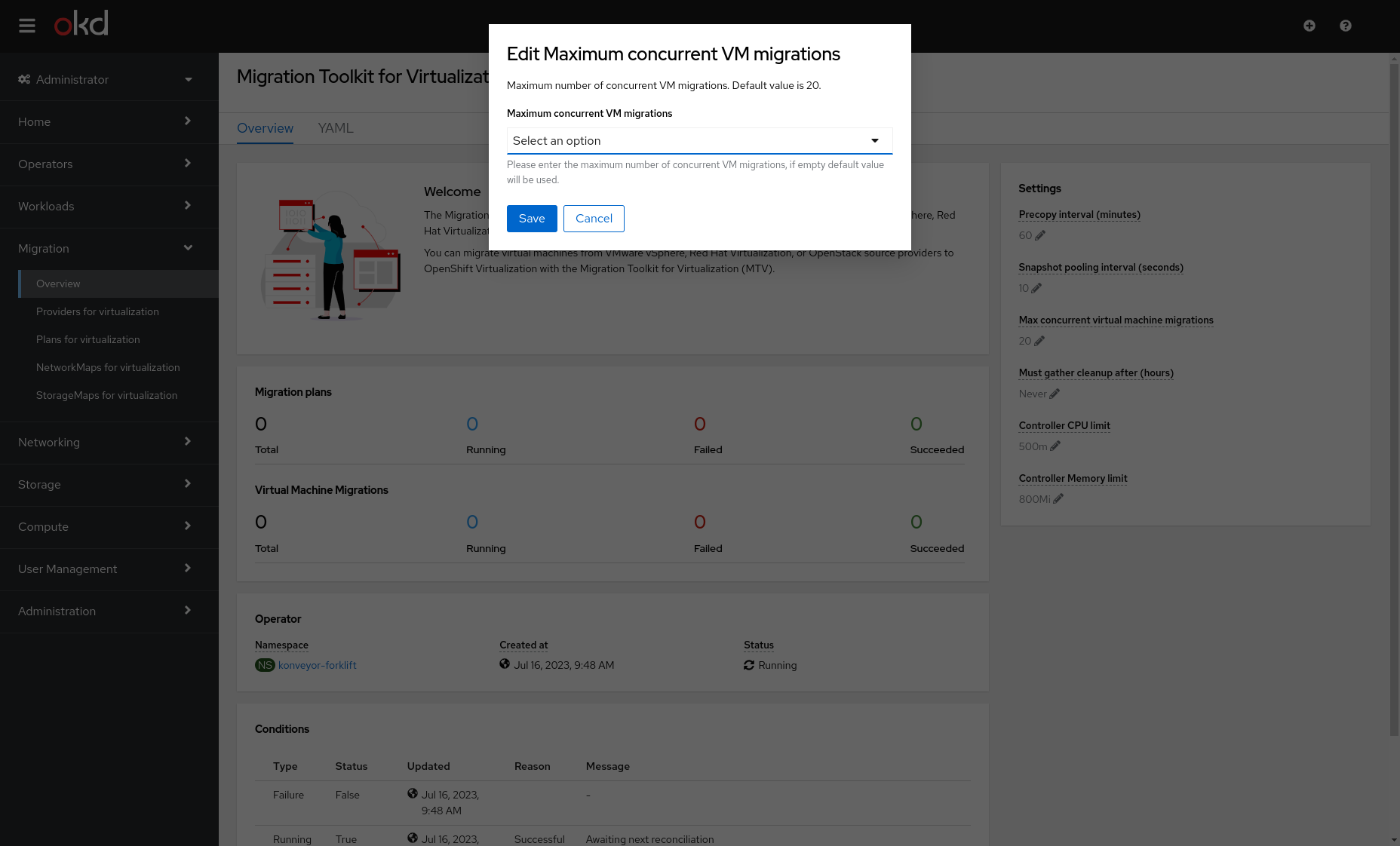Click the Migration plans Succeeded count

[916, 424]
